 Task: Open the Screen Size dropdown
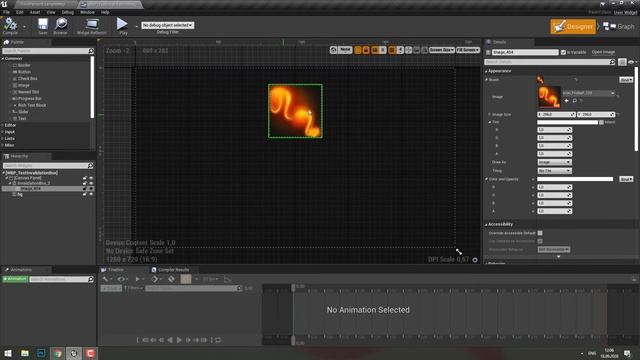pyautogui.click(x=442, y=50)
